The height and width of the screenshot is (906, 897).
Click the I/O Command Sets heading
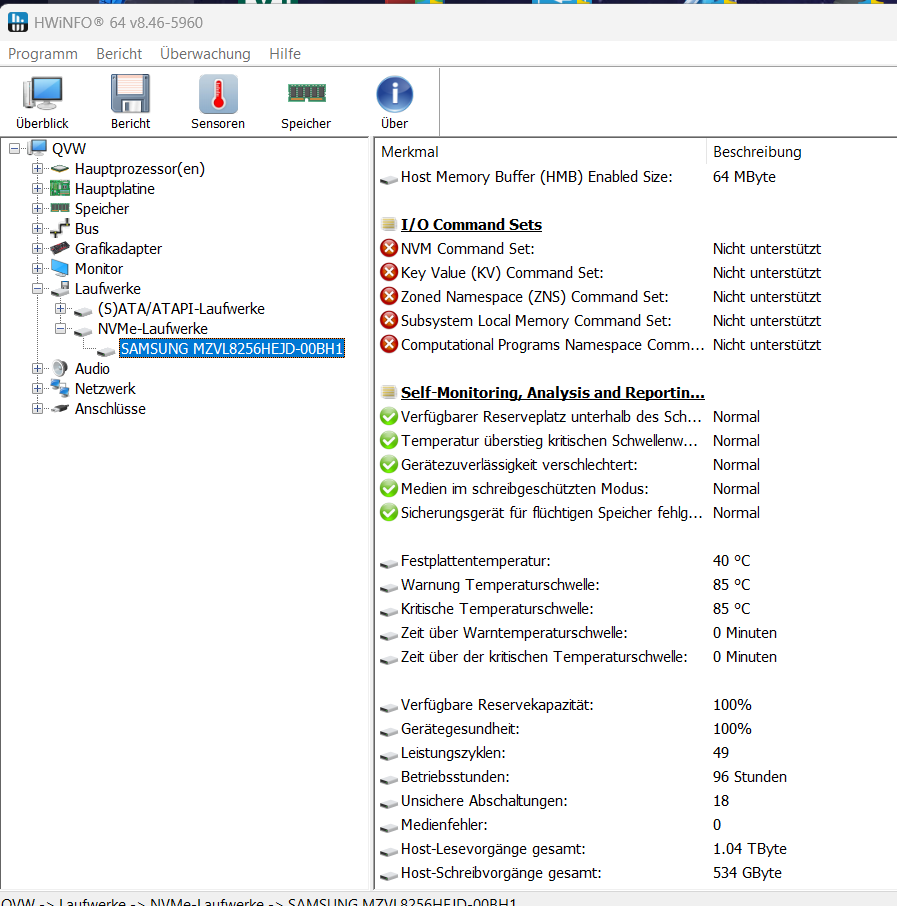pyautogui.click(x=472, y=224)
